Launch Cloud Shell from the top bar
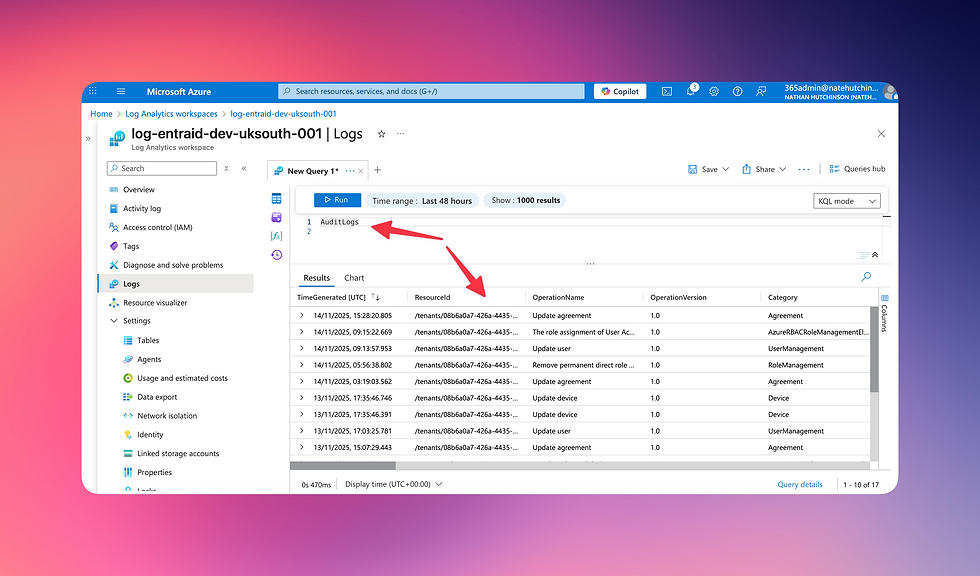 coord(666,91)
